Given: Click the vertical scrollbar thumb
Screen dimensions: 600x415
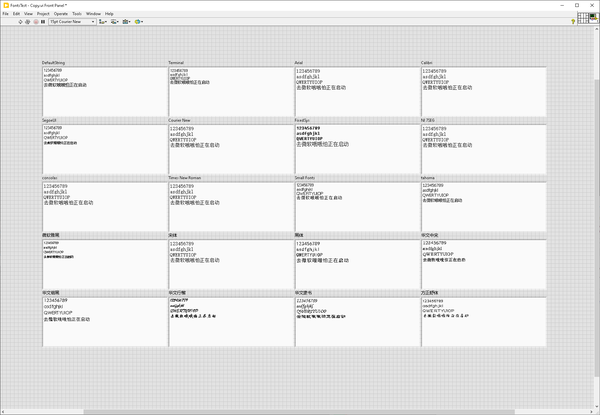Looking at the screenshot, I should (x=597, y=226).
